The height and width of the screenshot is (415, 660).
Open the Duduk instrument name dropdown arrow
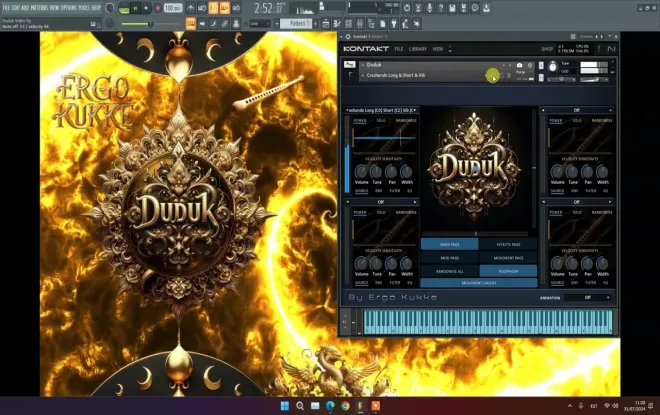[x=362, y=65]
